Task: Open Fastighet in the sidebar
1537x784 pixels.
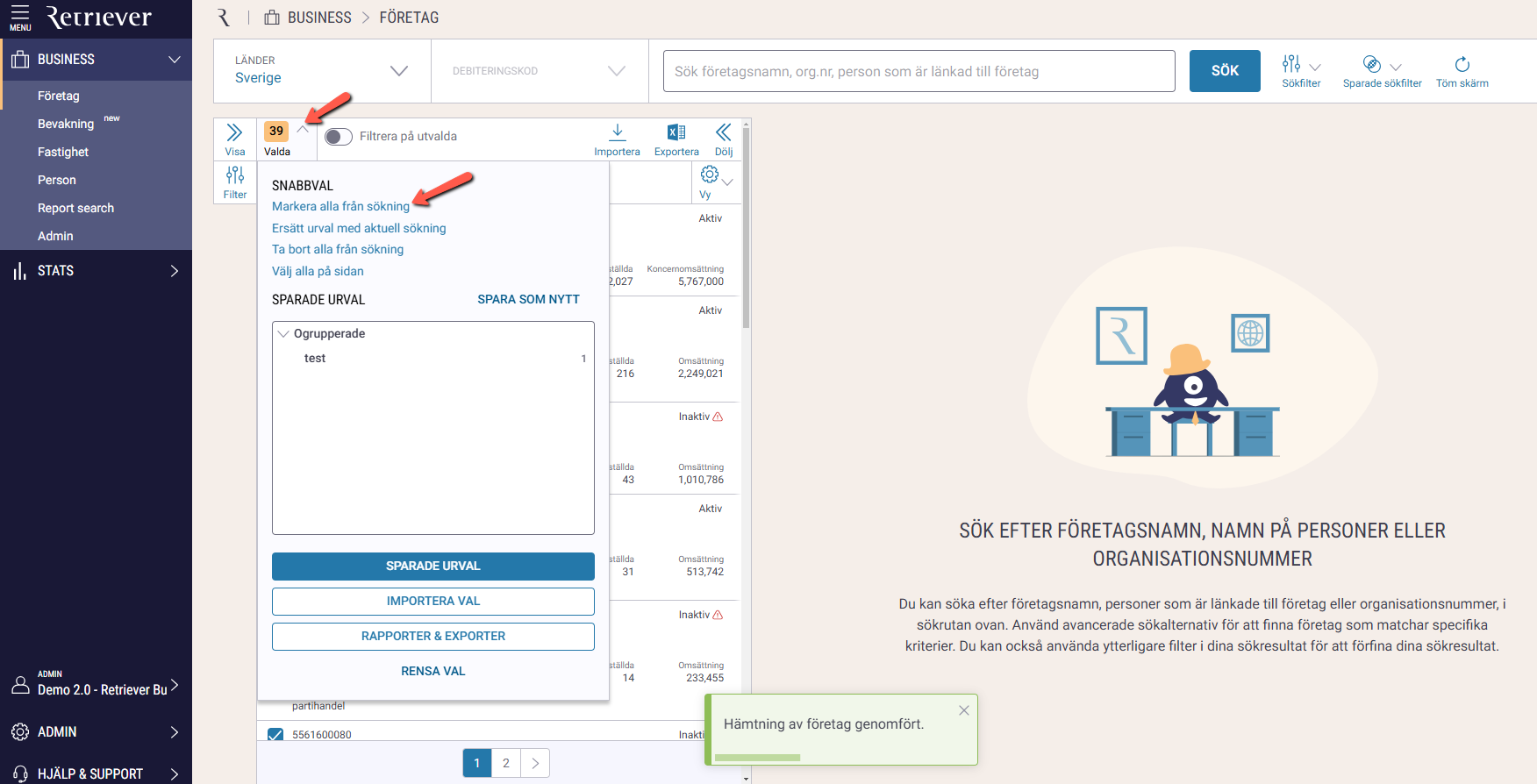Action: click(x=63, y=152)
